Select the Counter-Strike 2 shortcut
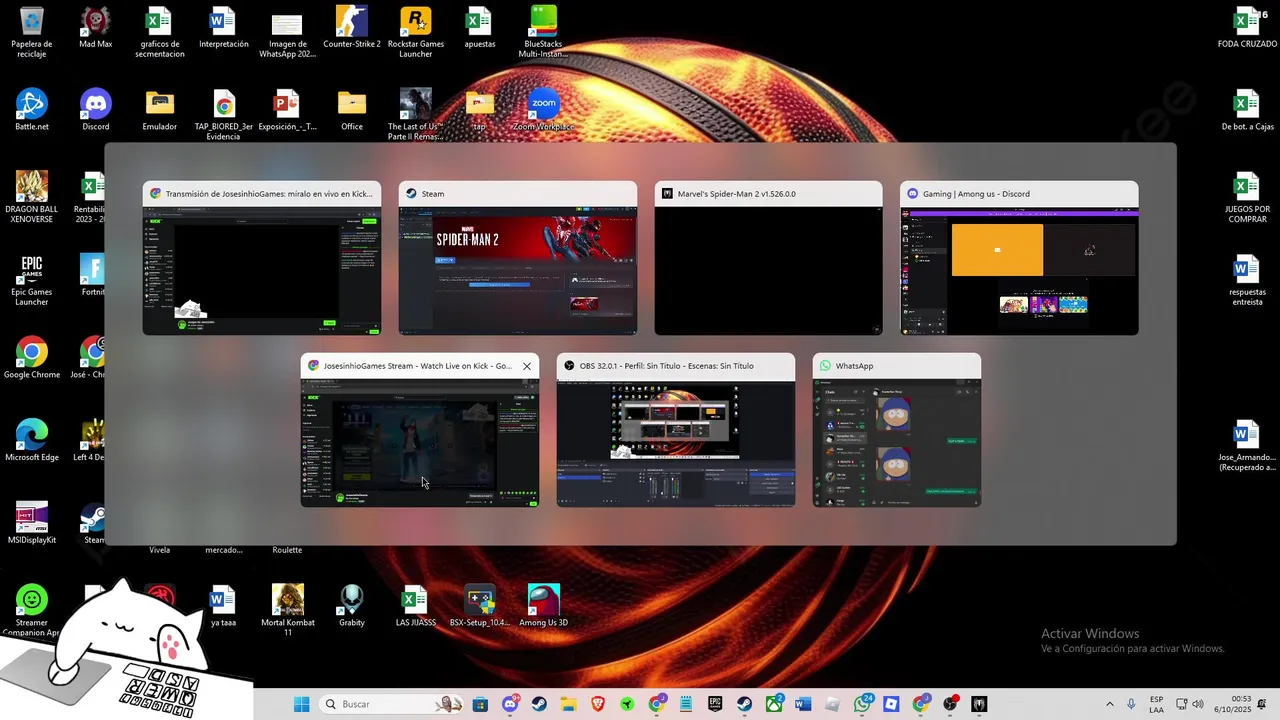The image size is (1280, 720). [352, 28]
